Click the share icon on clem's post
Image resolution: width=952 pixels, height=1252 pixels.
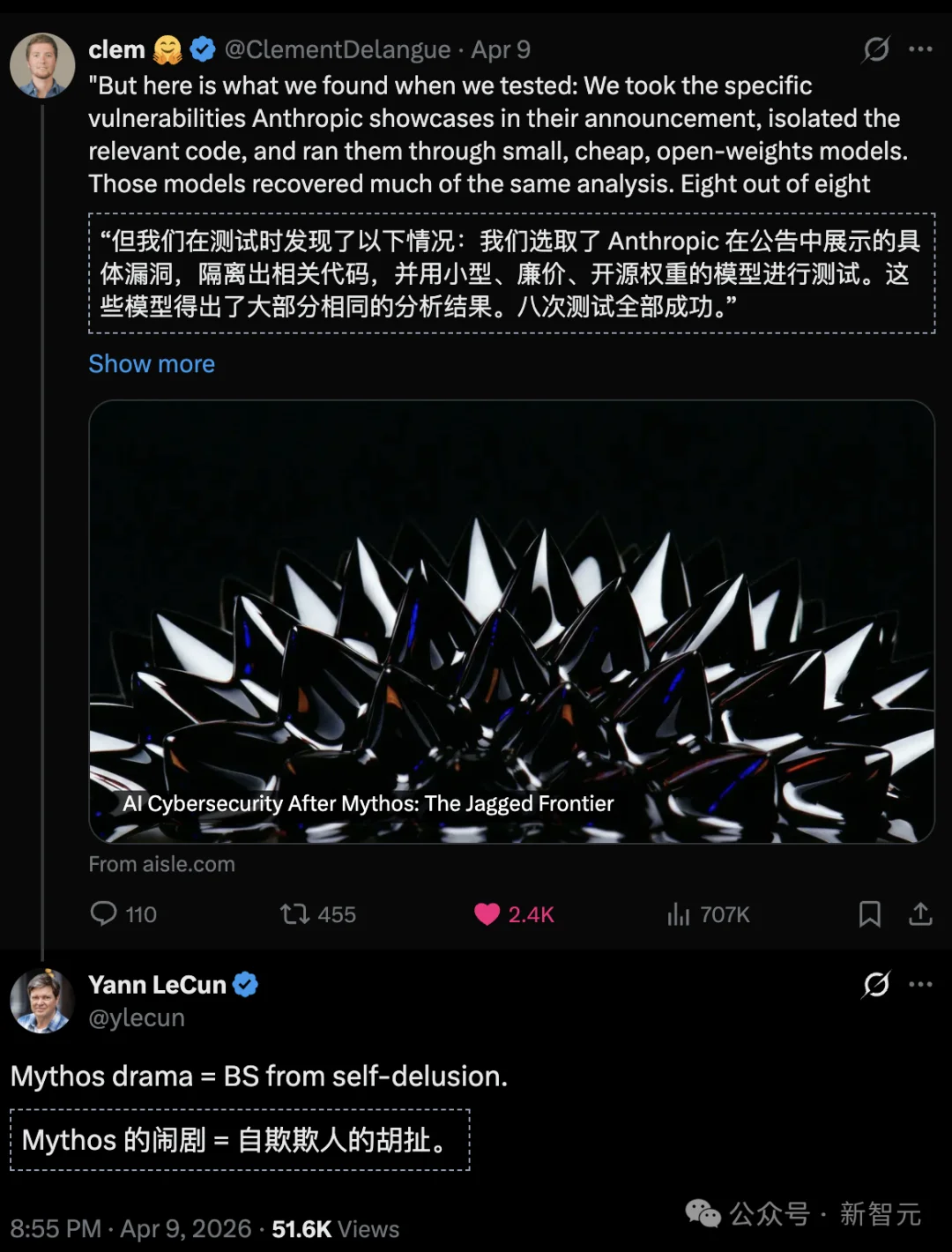point(920,914)
